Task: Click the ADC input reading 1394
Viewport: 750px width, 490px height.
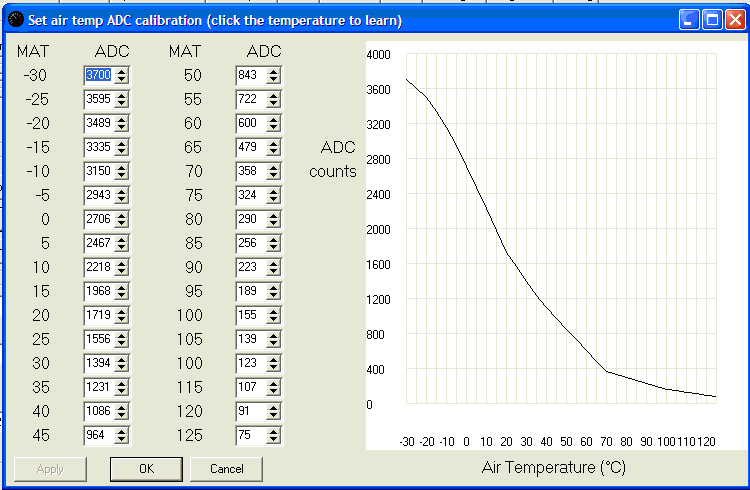Action: click(99, 363)
